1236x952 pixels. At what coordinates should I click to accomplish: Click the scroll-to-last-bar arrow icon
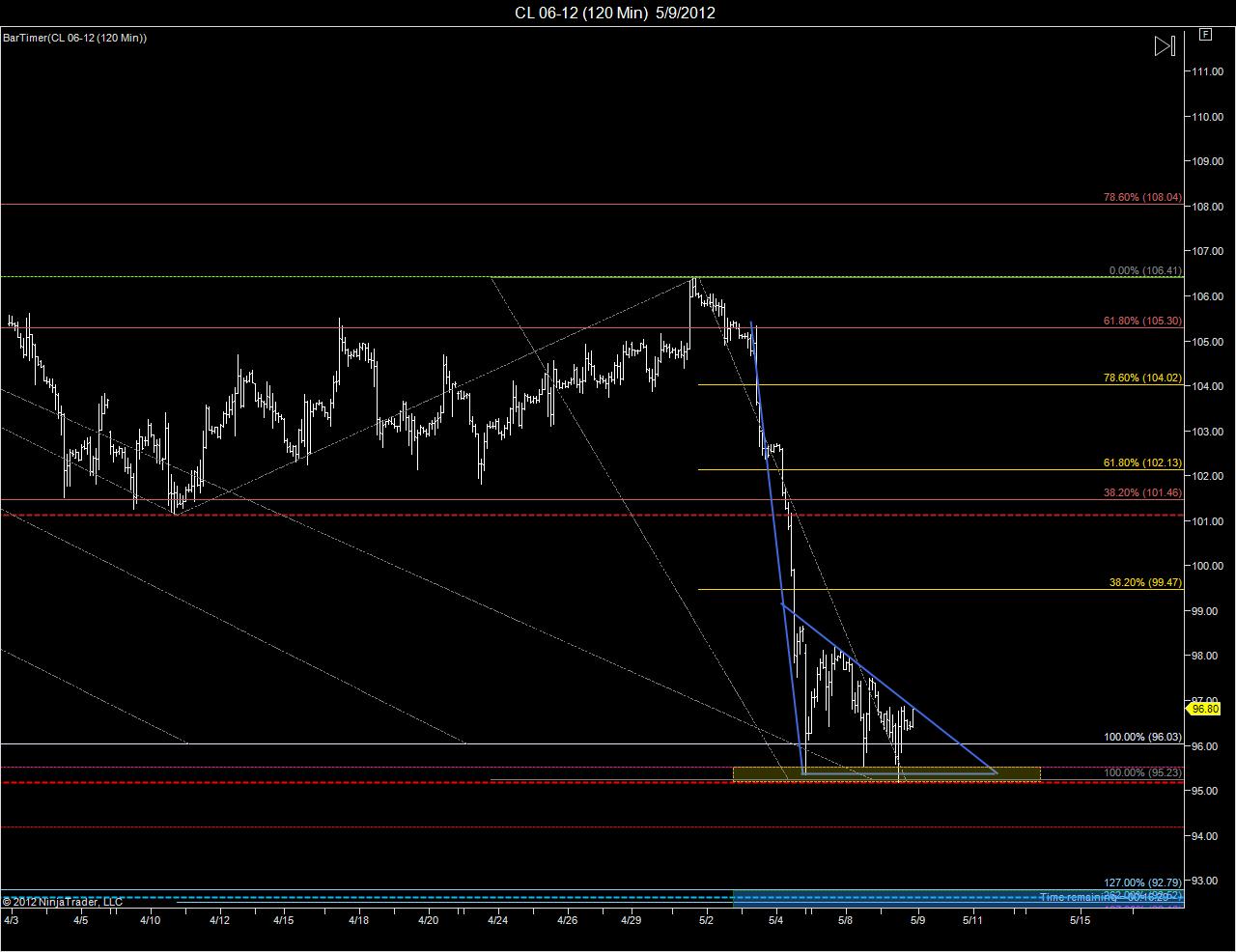[1166, 45]
